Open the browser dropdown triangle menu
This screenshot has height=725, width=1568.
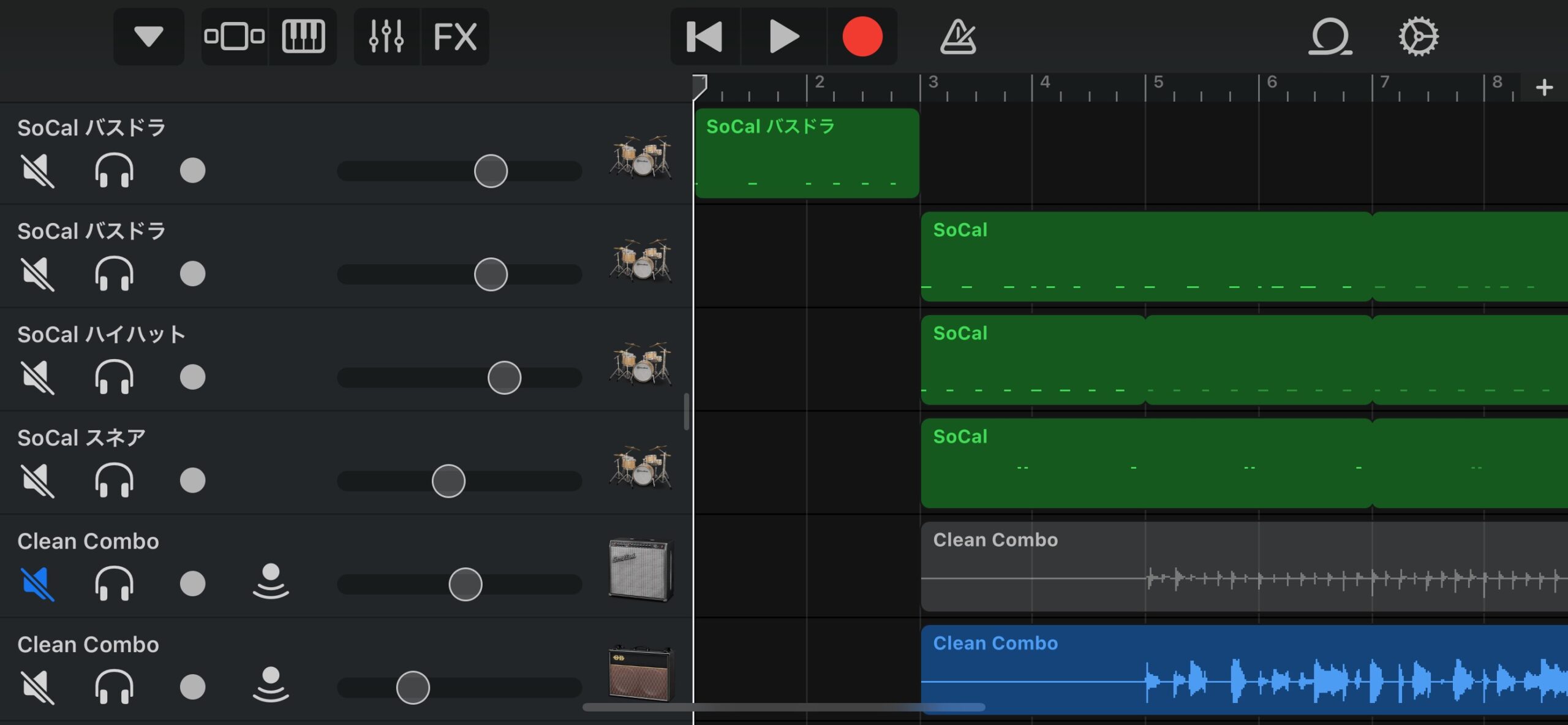(x=149, y=37)
